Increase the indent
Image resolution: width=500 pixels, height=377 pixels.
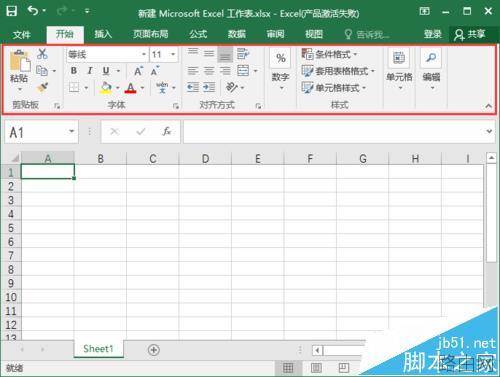[x=209, y=88]
